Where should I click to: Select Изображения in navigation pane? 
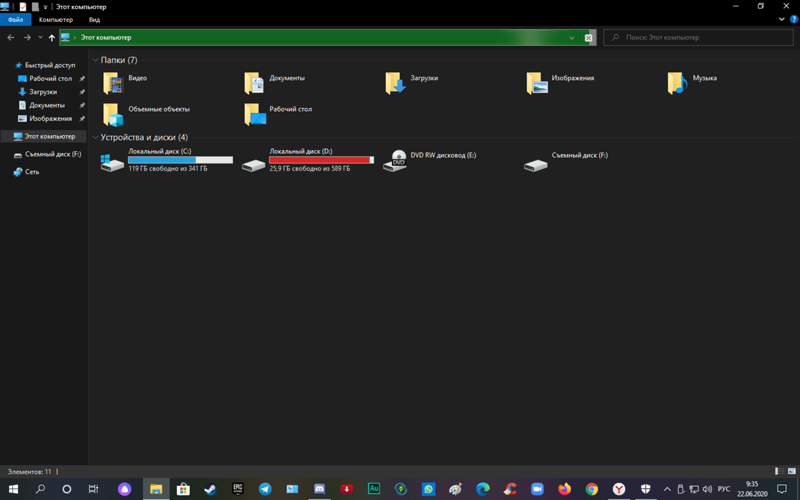point(45,118)
